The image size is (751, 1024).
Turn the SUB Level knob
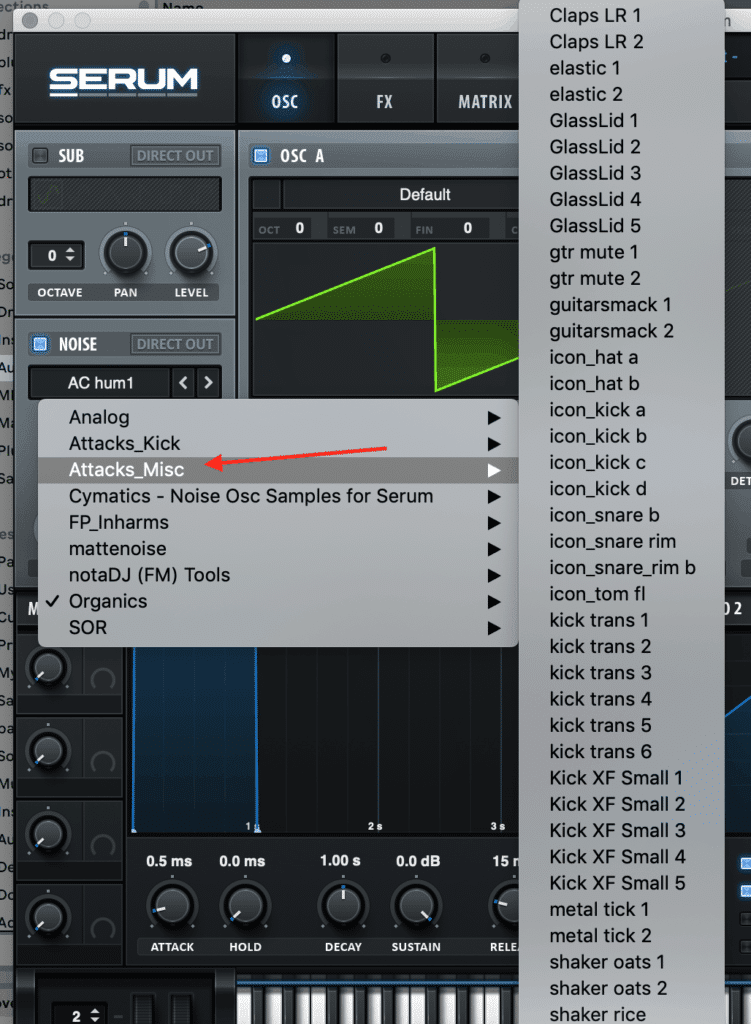[x=191, y=253]
